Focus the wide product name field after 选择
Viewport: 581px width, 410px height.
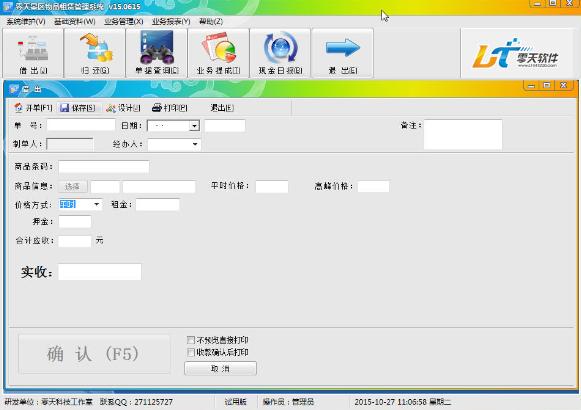click(x=159, y=186)
